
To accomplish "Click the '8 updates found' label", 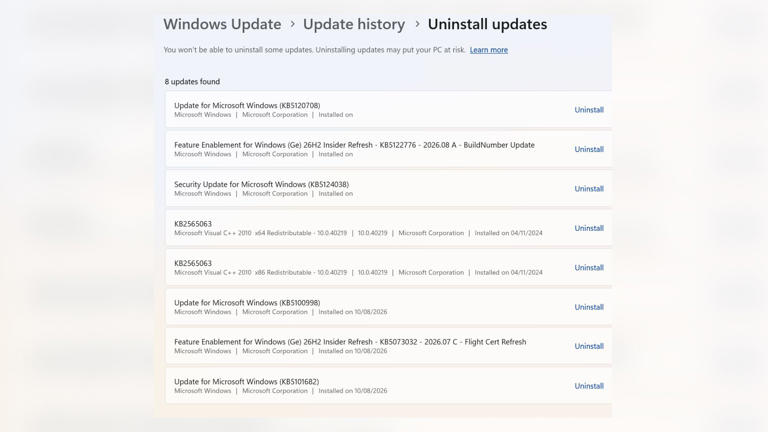I will click(x=192, y=82).
